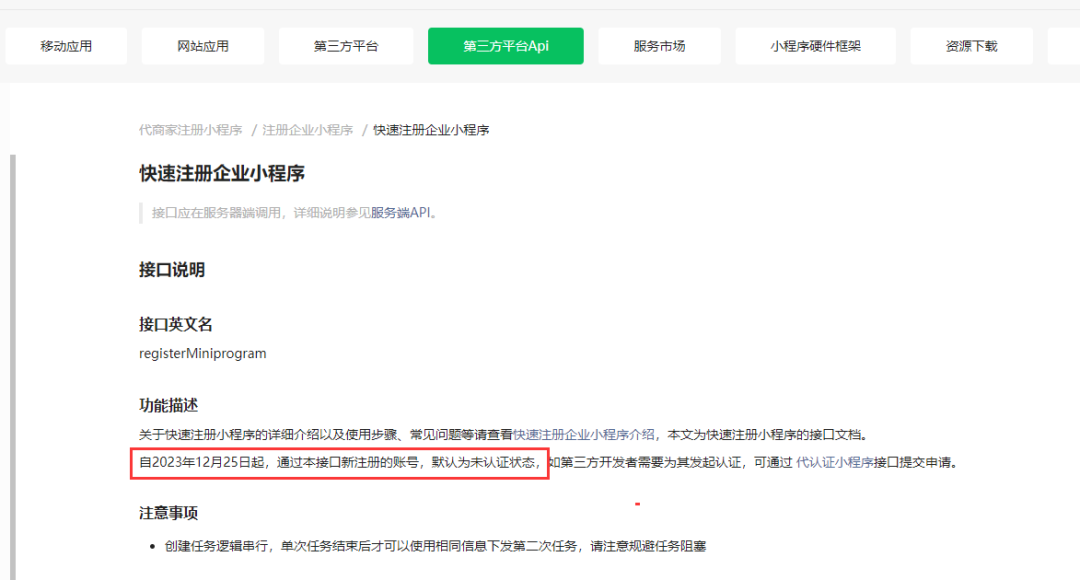1080x580 pixels.
Task: Navigate to the 注册企业小程序 breadcrumb
Action: point(307,130)
